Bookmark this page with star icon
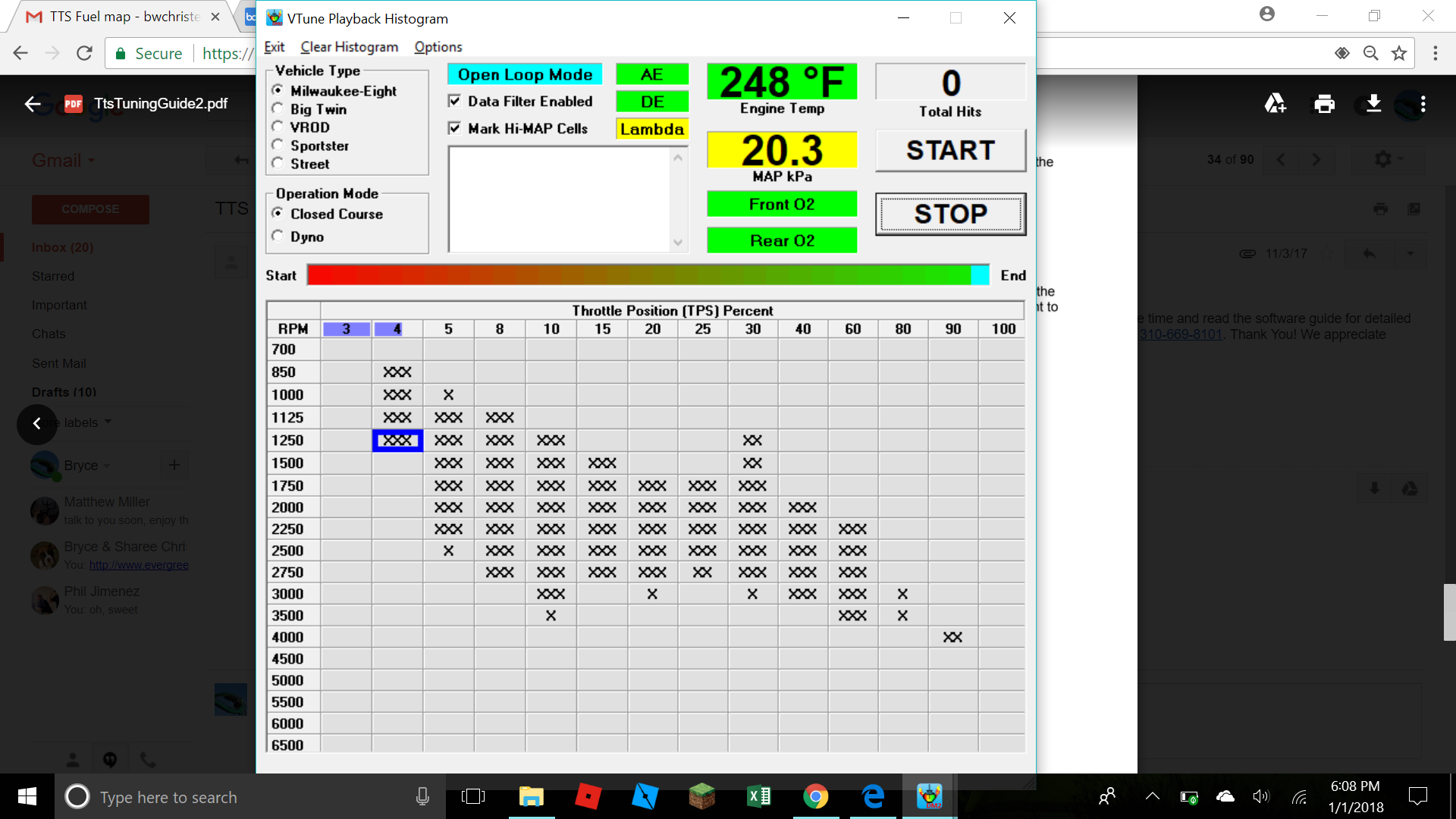The width and height of the screenshot is (1456, 819). point(1399,53)
